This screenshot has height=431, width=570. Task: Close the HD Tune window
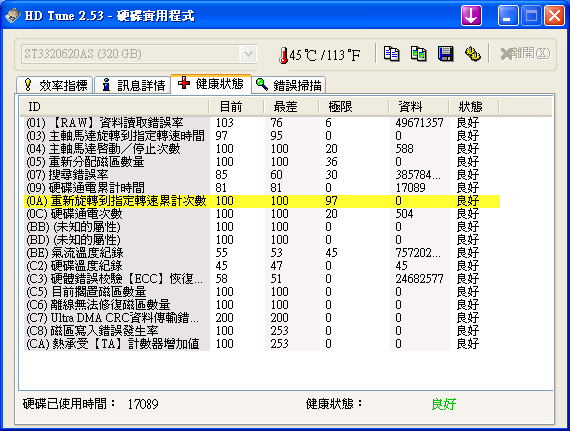(x=554, y=16)
